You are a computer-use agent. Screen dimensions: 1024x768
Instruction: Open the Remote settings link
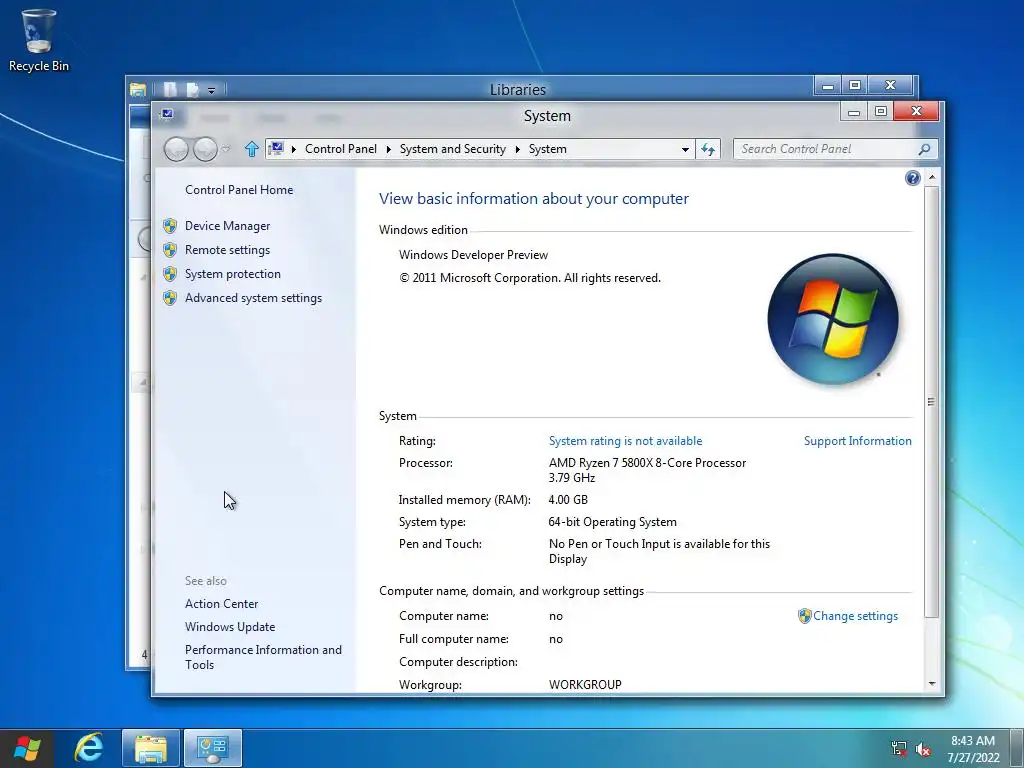coord(227,250)
